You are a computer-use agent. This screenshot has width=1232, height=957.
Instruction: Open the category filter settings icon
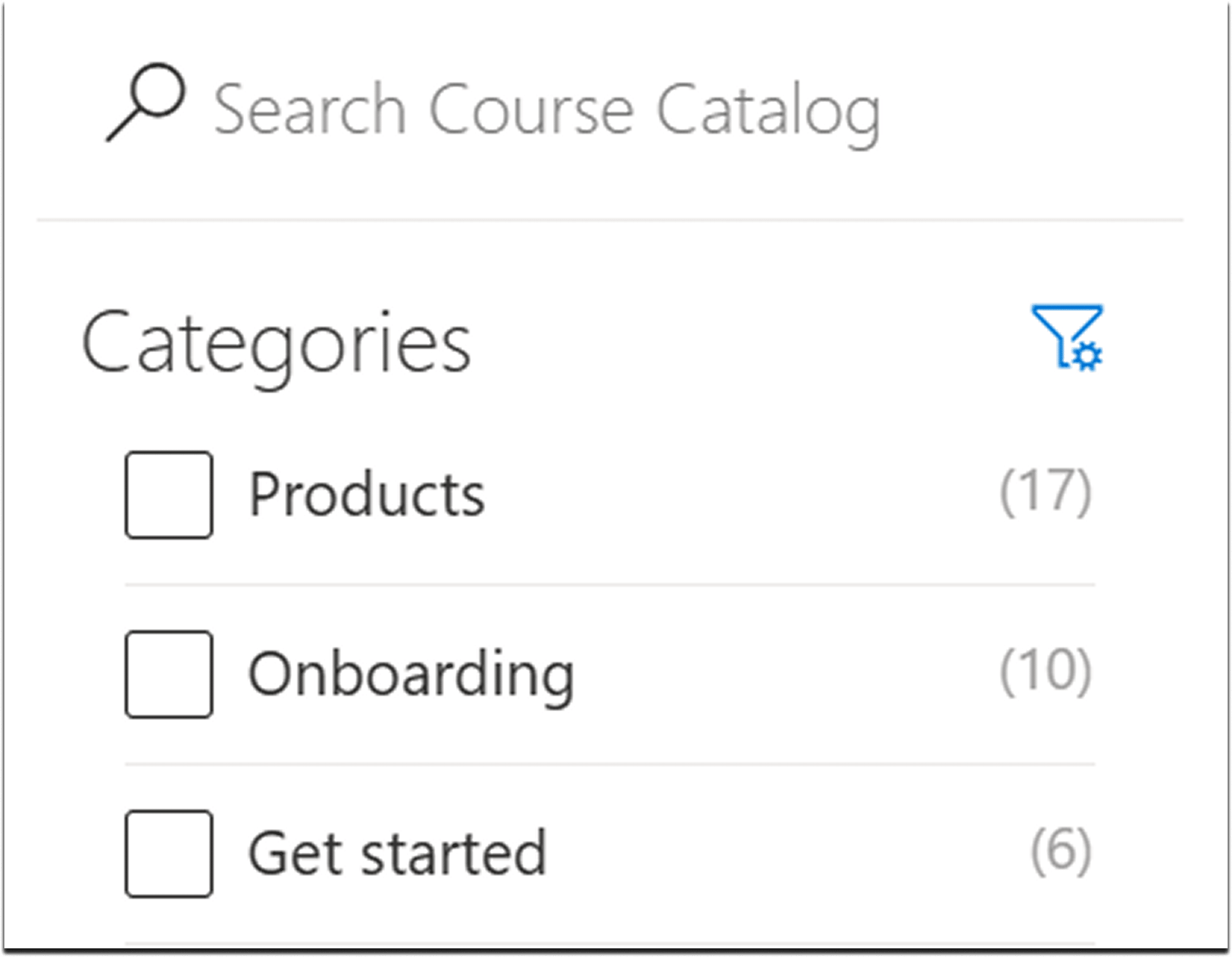pyautogui.click(x=1067, y=337)
